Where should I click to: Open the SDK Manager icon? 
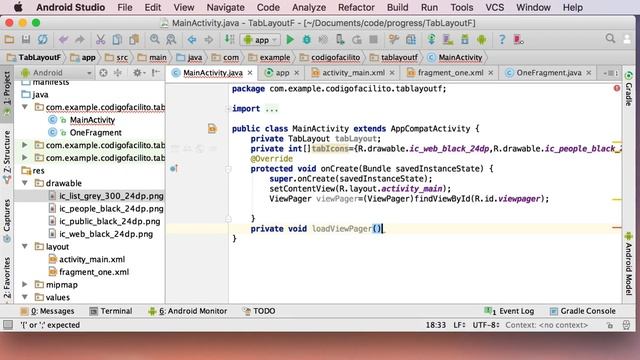click(x=465, y=40)
